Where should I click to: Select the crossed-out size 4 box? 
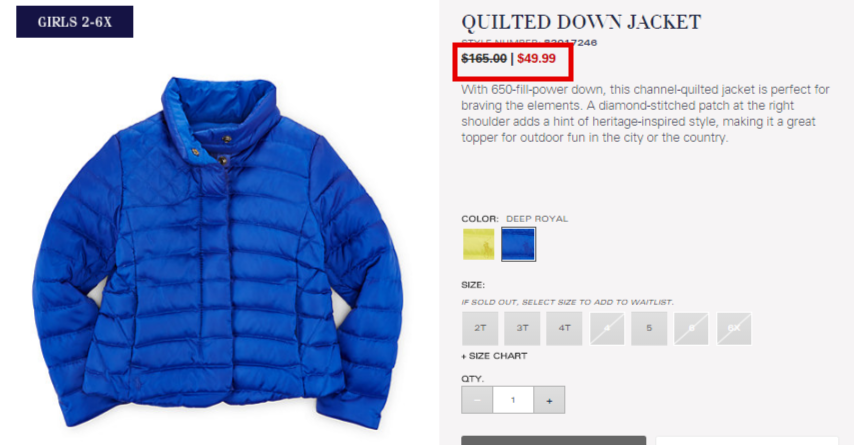pos(607,328)
